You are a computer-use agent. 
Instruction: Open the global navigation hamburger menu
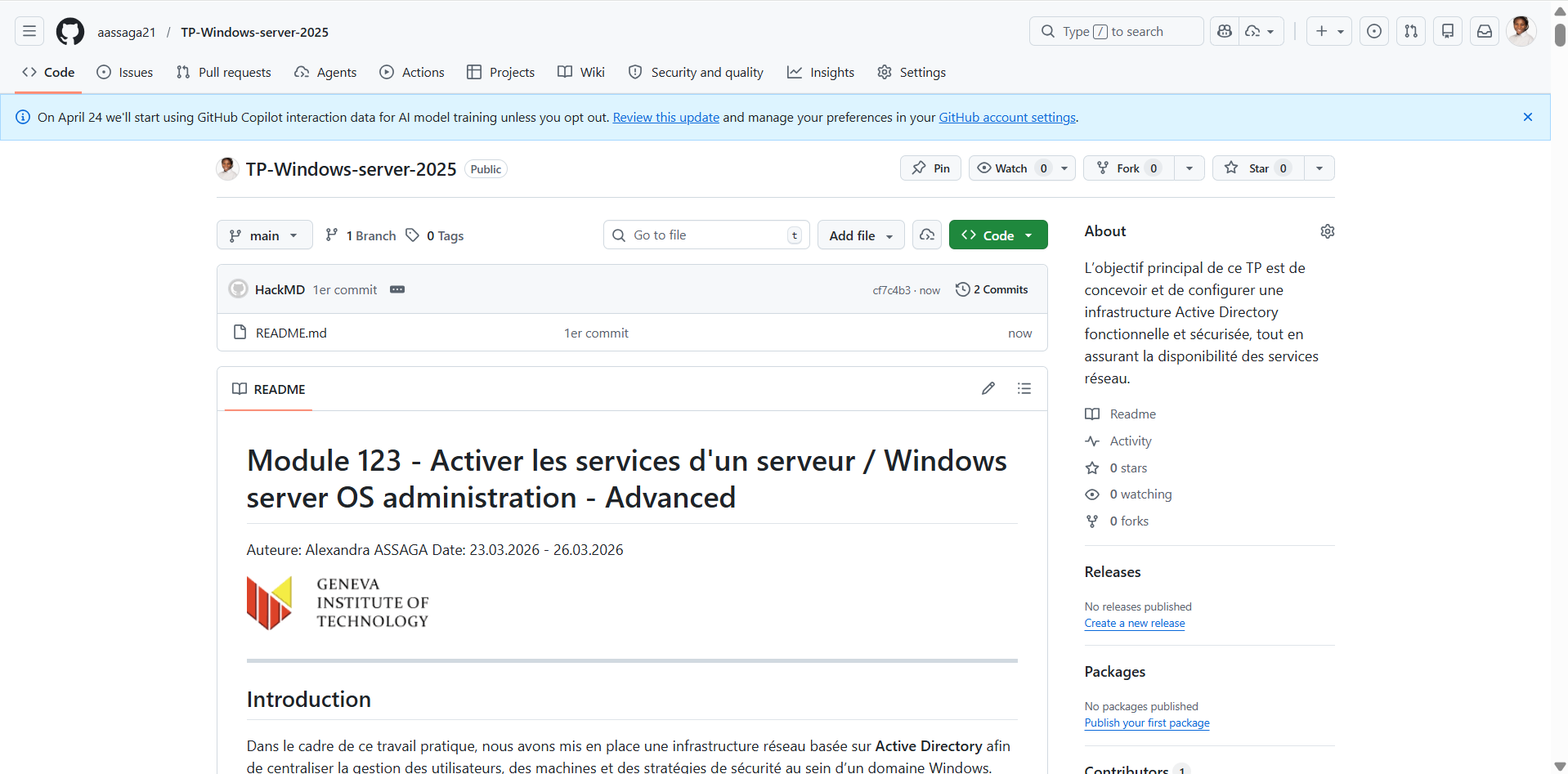click(x=29, y=32)
